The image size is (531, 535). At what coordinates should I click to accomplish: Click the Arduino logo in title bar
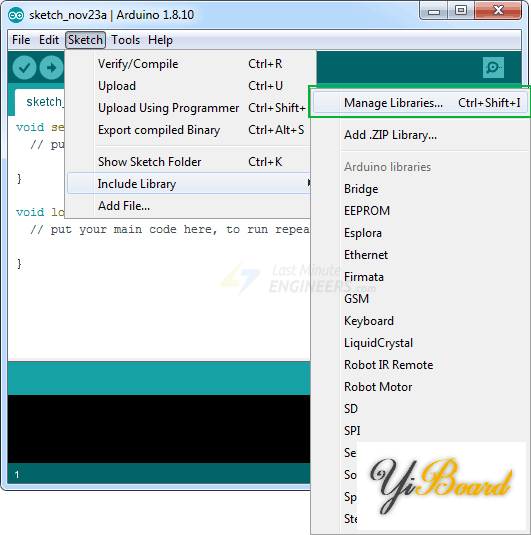[16, 15]
